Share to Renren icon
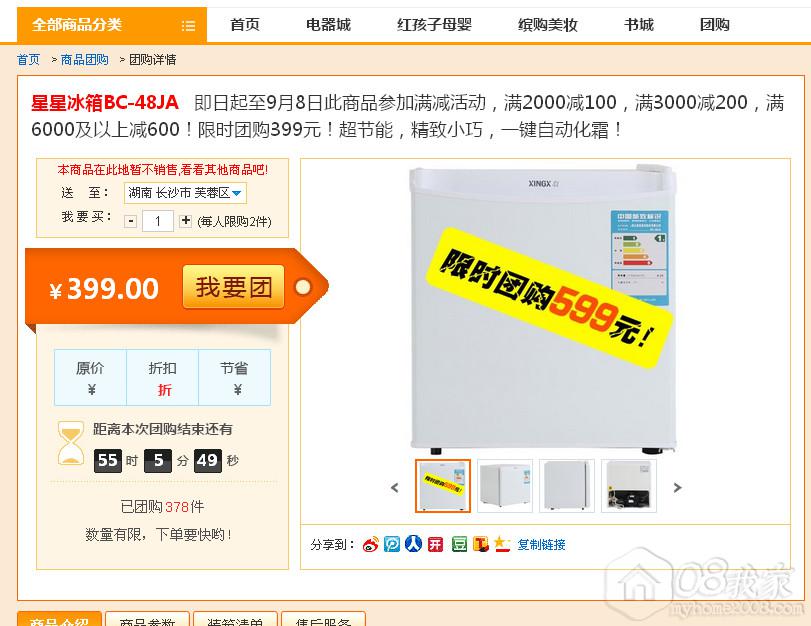The height and width of the screenshot is (626, 811). (x=413, y=544)
